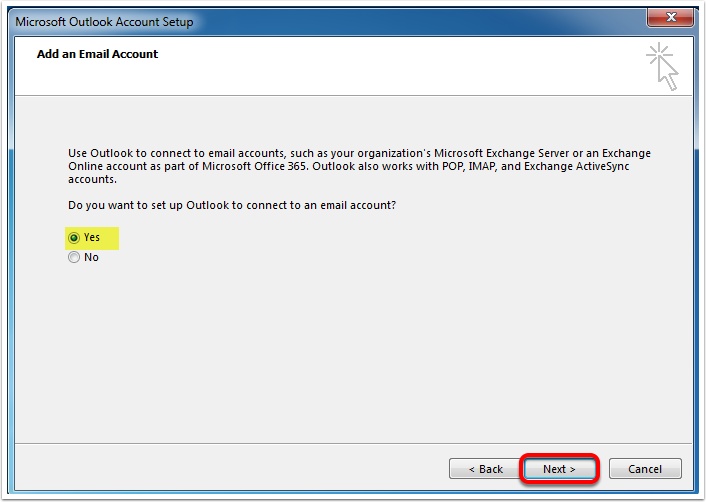The height and width of the screenshot is (502, 706).
Task: Click the cursor sparkle icon in header
Action: pyautogui.click(x=662, y=66)
